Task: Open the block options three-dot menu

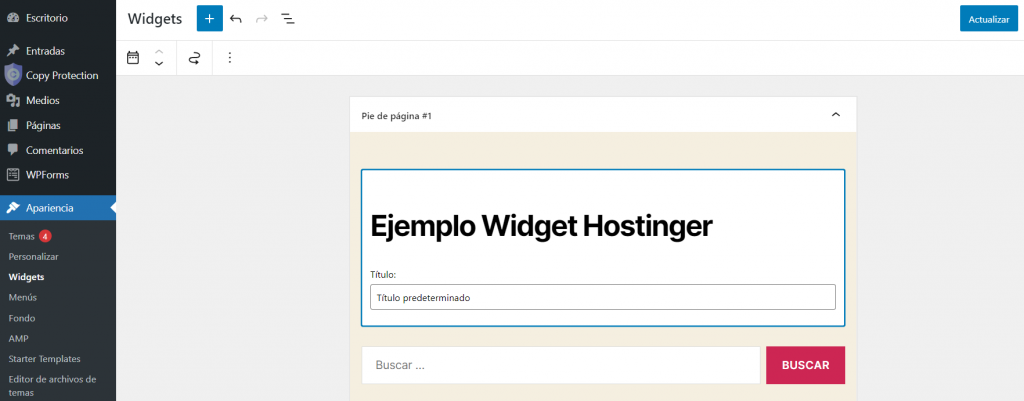Action: (x=229, y=58)
